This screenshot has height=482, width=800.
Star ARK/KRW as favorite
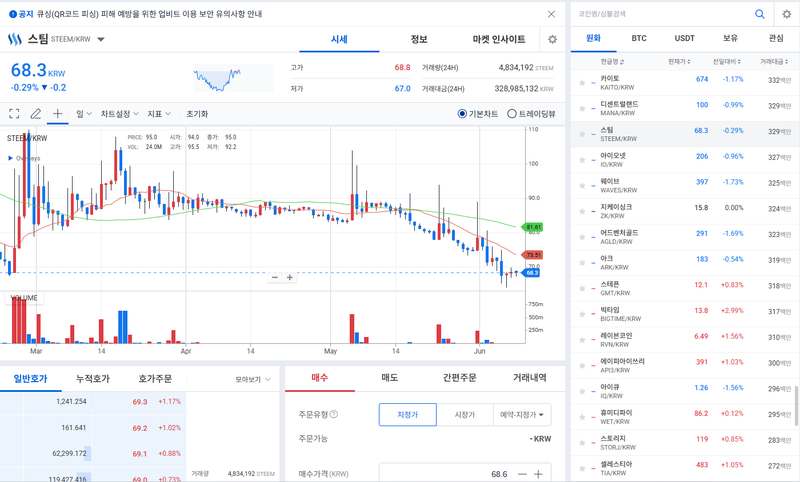[582, 263]
